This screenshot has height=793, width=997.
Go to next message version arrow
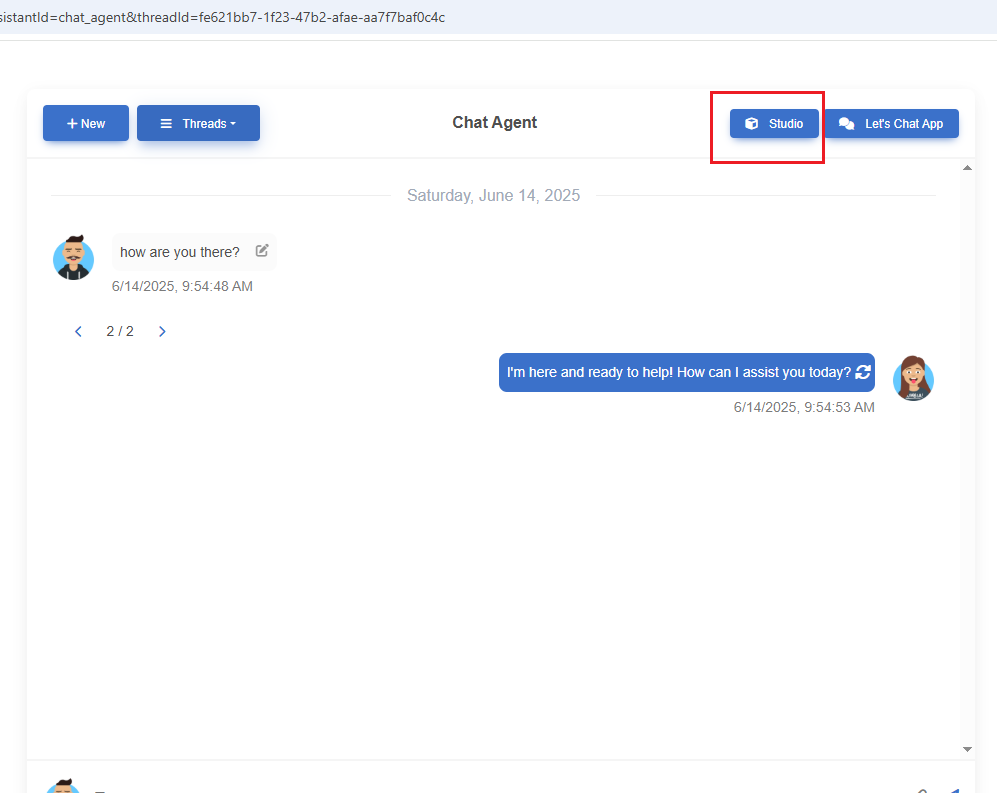click(x=162, y=331)
